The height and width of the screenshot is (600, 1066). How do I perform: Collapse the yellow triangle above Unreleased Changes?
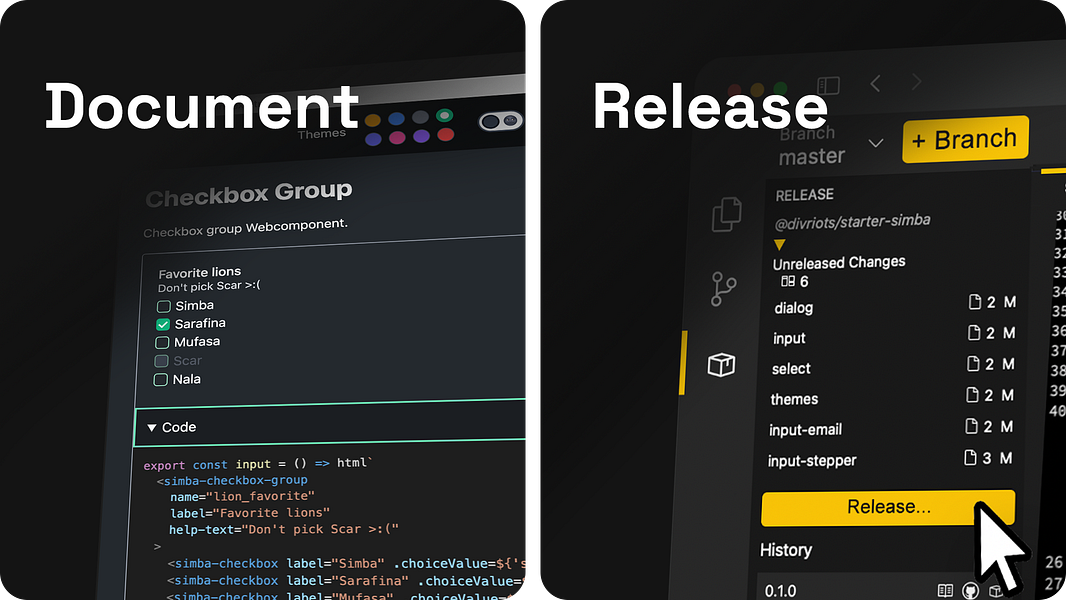point(780,244)
